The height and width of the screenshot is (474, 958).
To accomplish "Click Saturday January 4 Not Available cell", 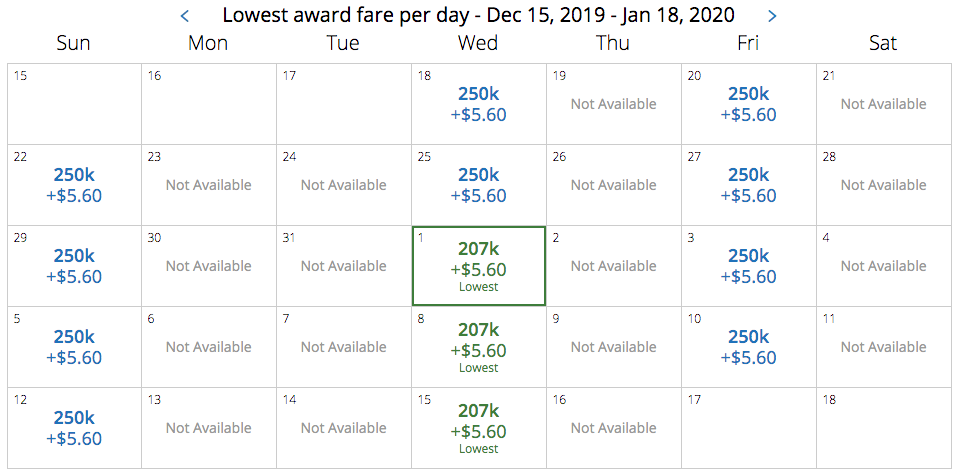I will pyautogui.click(x=883, y=266).
